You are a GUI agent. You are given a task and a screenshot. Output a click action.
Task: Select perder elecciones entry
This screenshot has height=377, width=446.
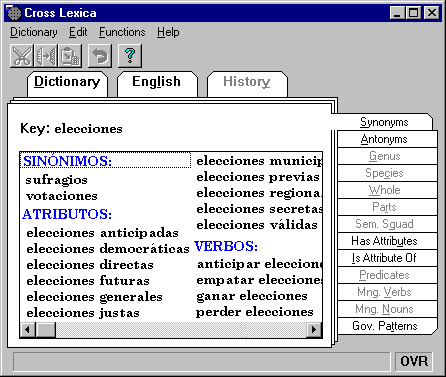(x=255, y=312)
